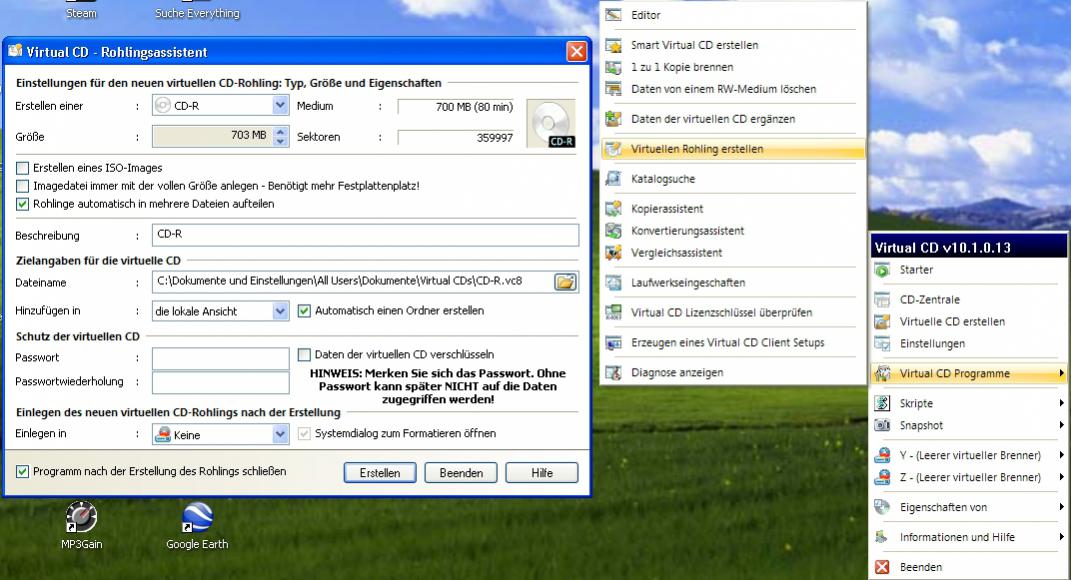Uncheck Programm nach der Erstellung schließen
This screenshot has width=1071, height=580.
[23, 471]
